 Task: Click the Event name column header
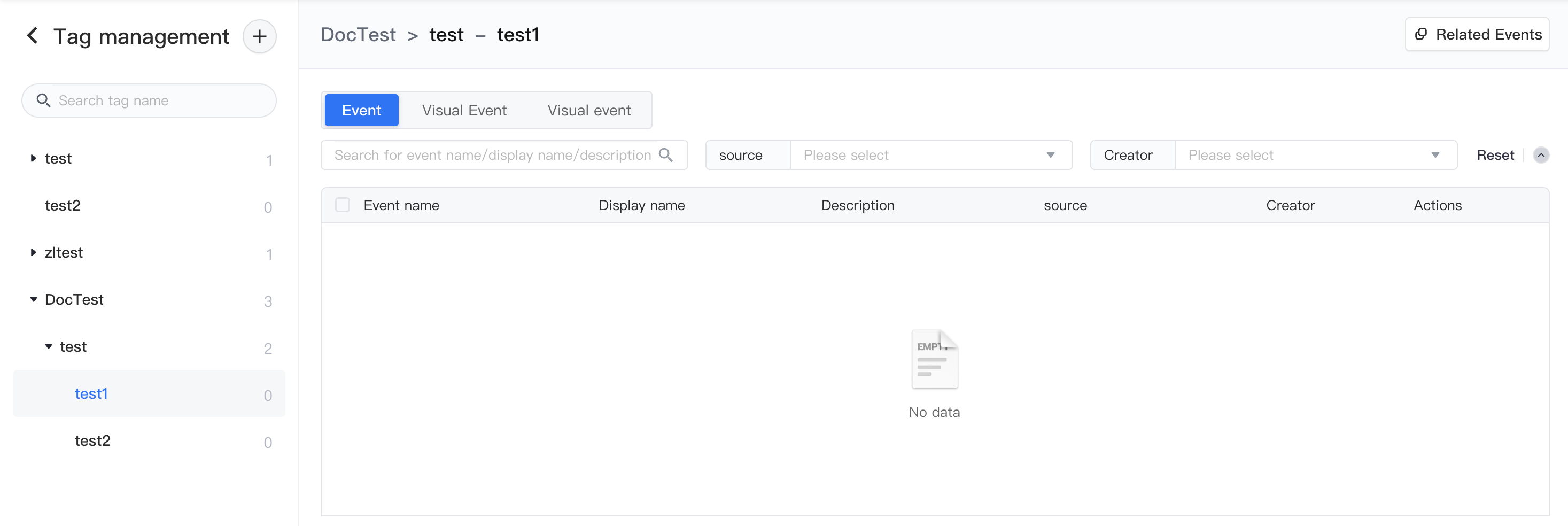402,205
